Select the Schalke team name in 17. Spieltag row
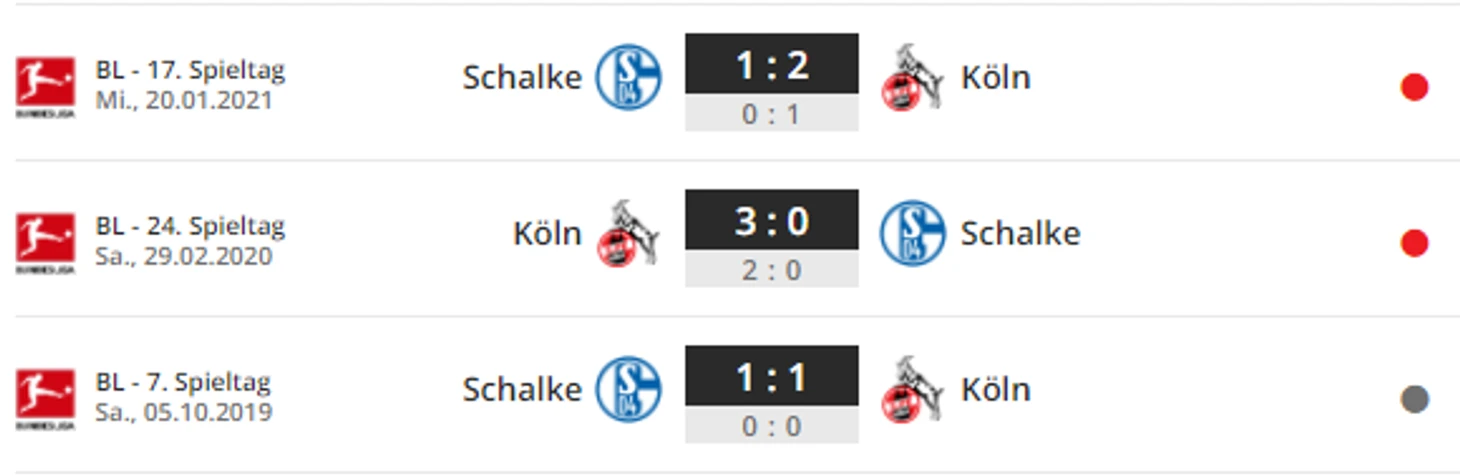Screen dimensions: 1460x476 tap(522, 77)
